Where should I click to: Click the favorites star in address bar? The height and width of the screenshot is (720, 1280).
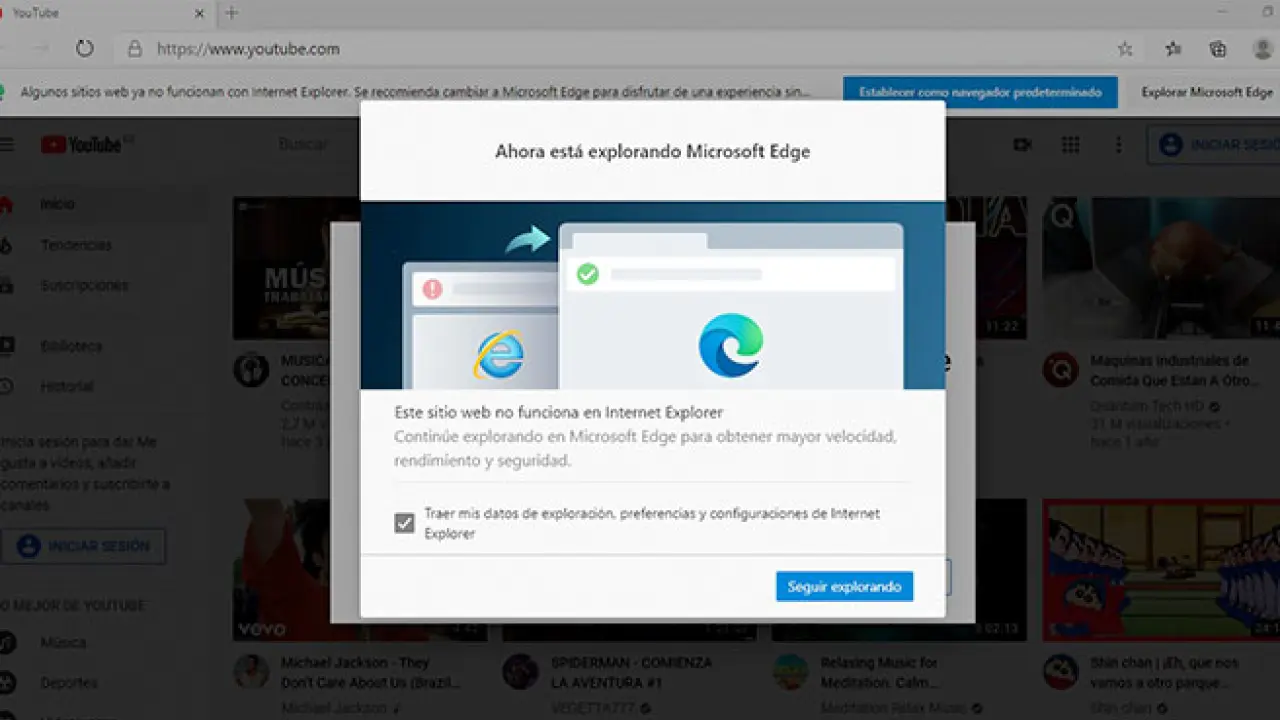[x=1125, y=49]
